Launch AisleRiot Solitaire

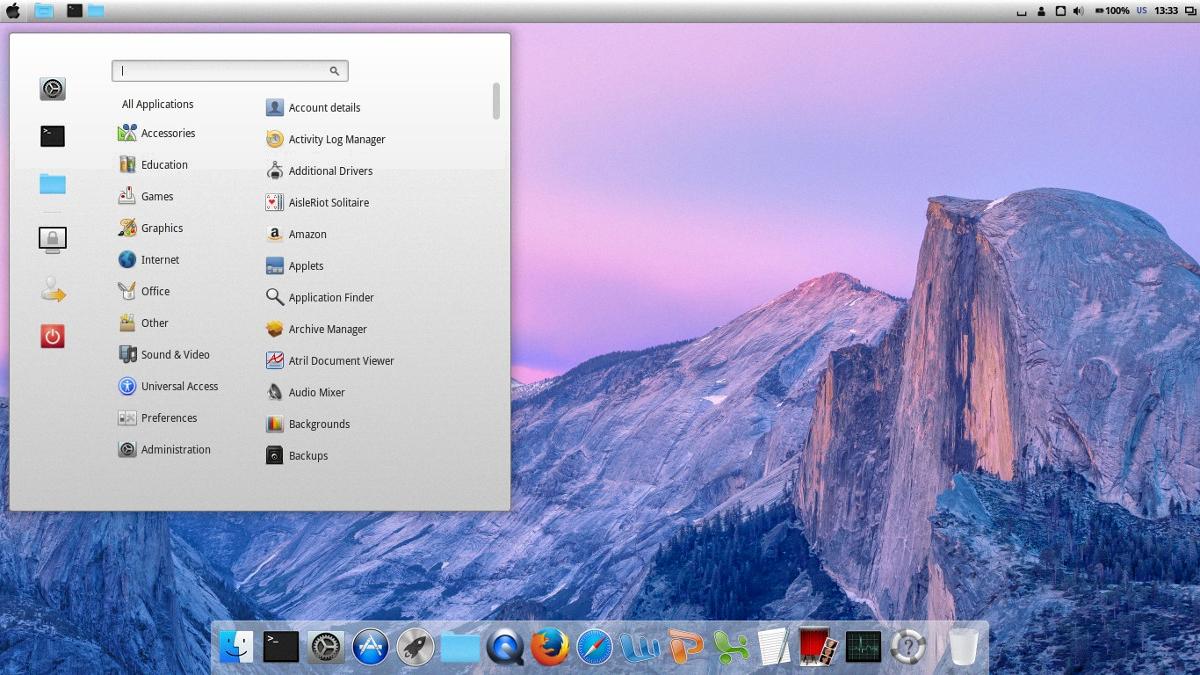pyautogui.click(x=328, y=202)
